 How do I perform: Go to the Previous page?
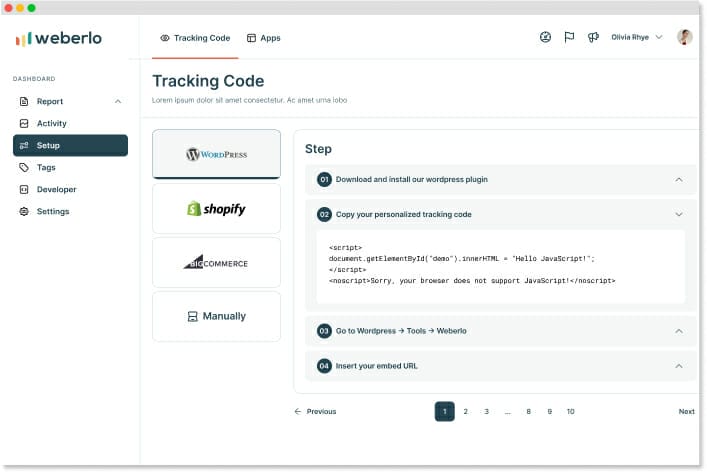click(x=315, y=412)
